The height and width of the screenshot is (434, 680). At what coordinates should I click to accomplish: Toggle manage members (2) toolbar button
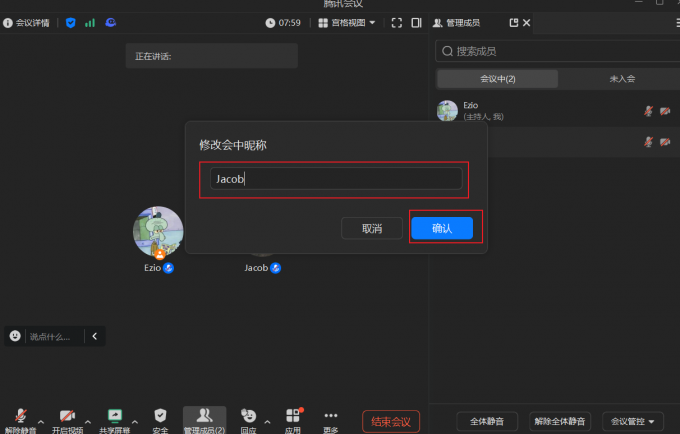[x=204, y=421]
